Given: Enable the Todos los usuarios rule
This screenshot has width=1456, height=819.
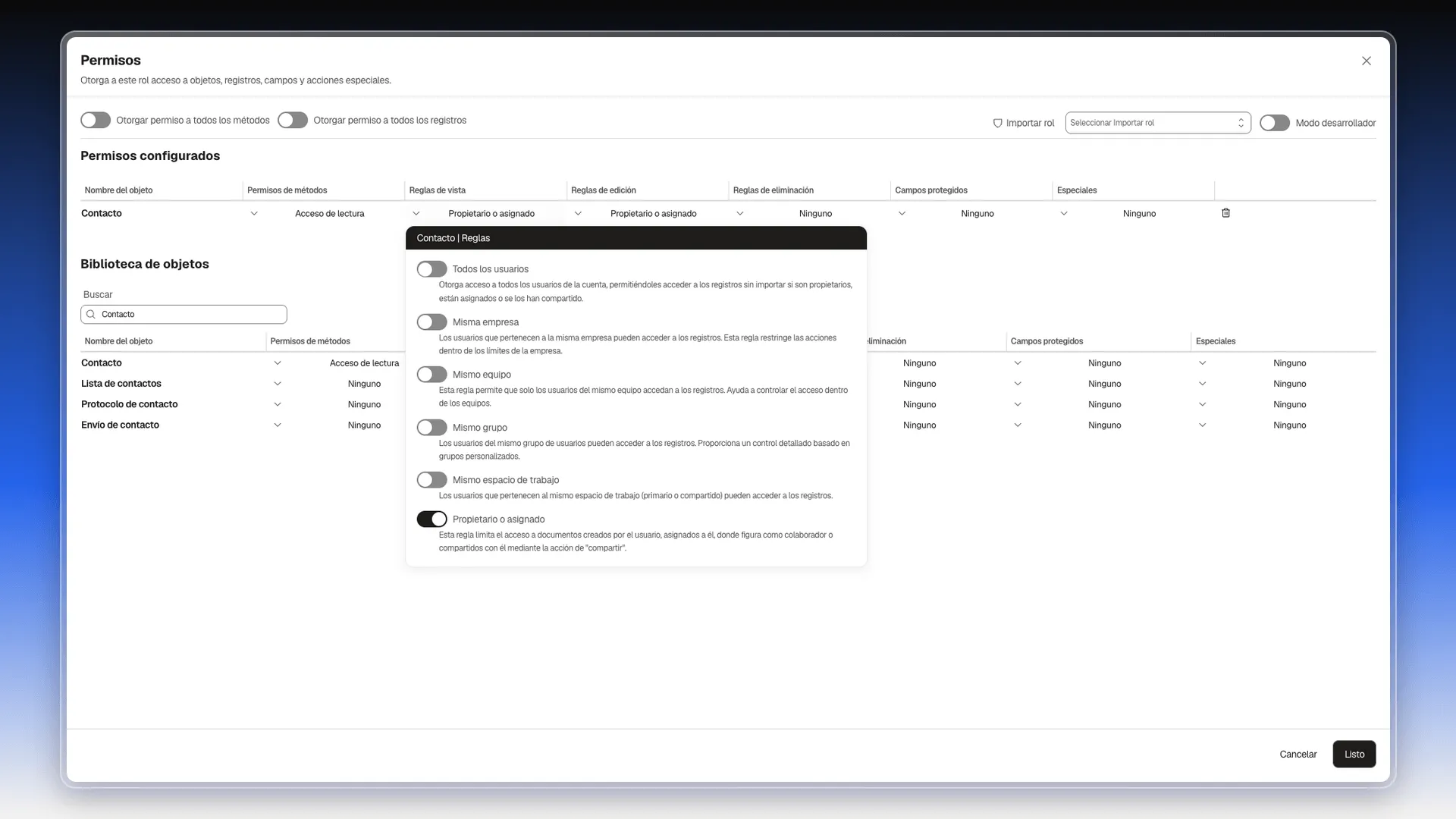Looking at the screenshot, I should 431,269.
